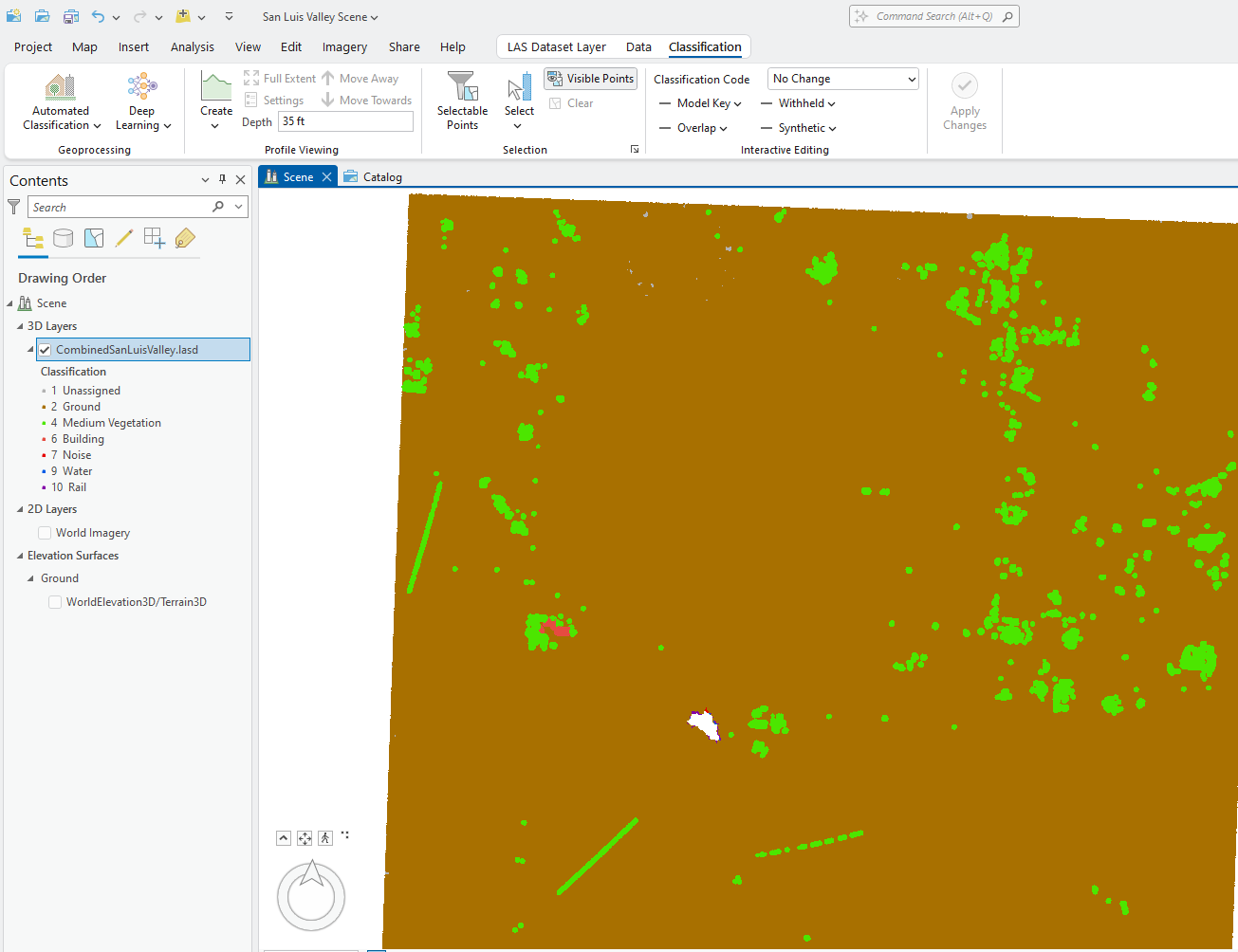Click the Depth input field

point(345,121)
